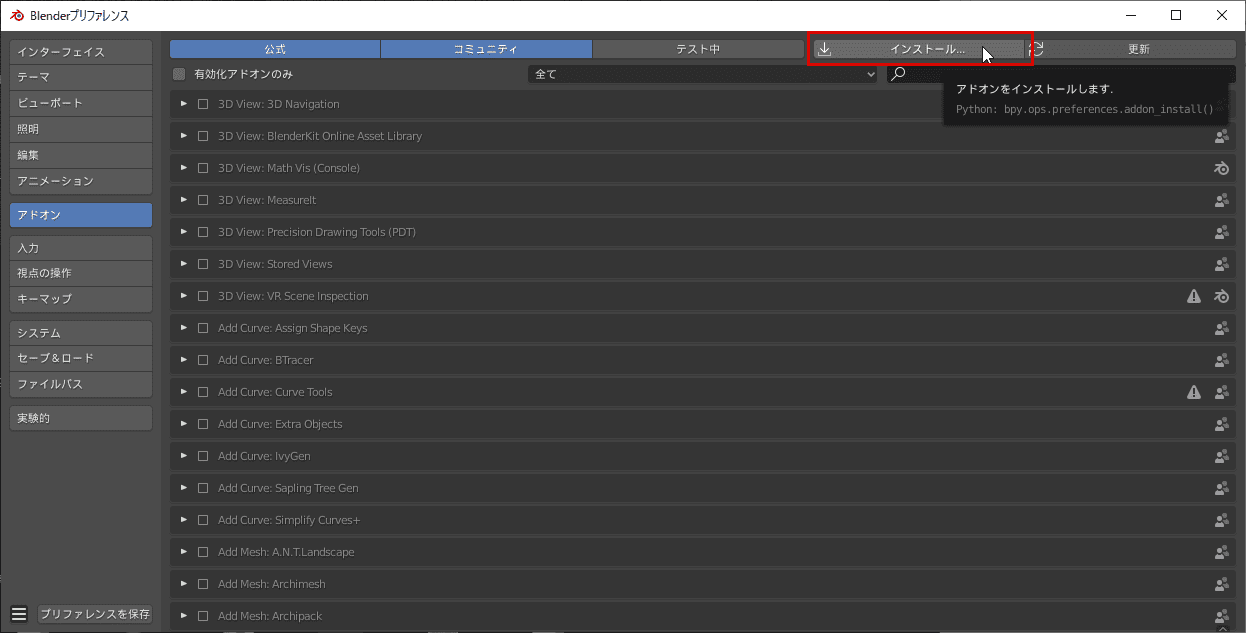Click the Blender logo in title bar
The width and height of the screenshot is (1246, 633).
[x=16, y=15]
